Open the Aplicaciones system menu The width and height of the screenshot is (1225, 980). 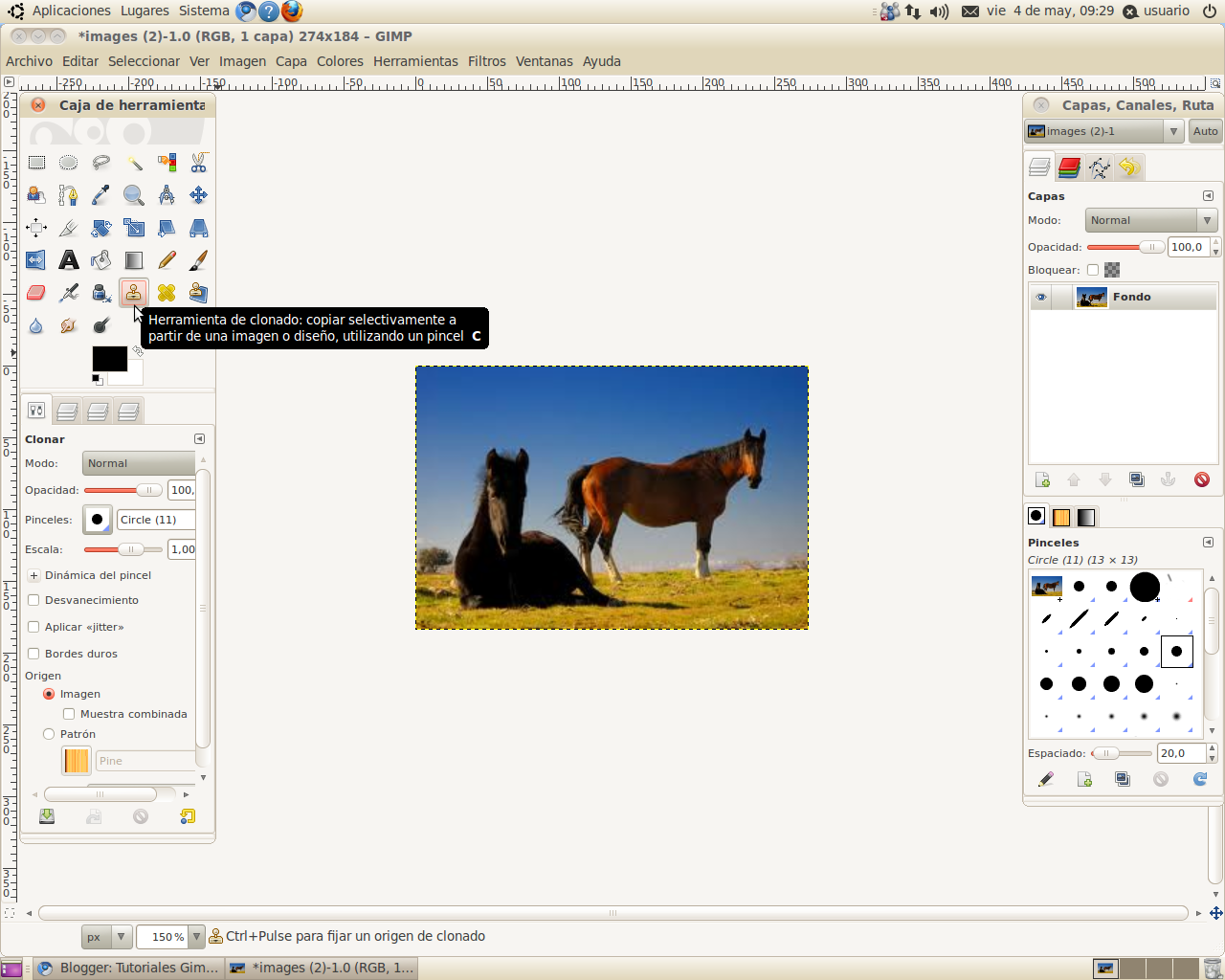72,11
